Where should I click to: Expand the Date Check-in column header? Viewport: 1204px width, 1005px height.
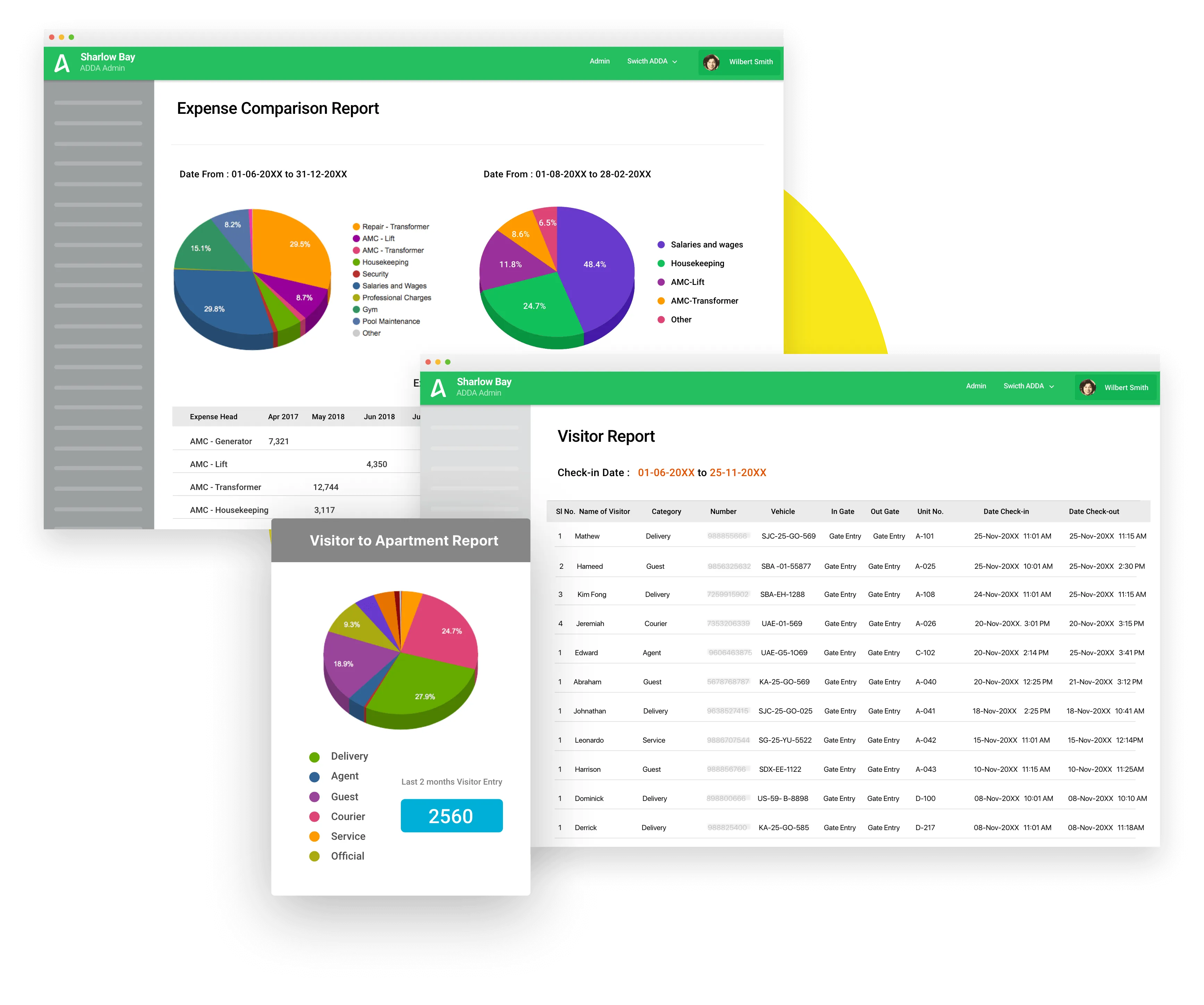pos(1006,511)
